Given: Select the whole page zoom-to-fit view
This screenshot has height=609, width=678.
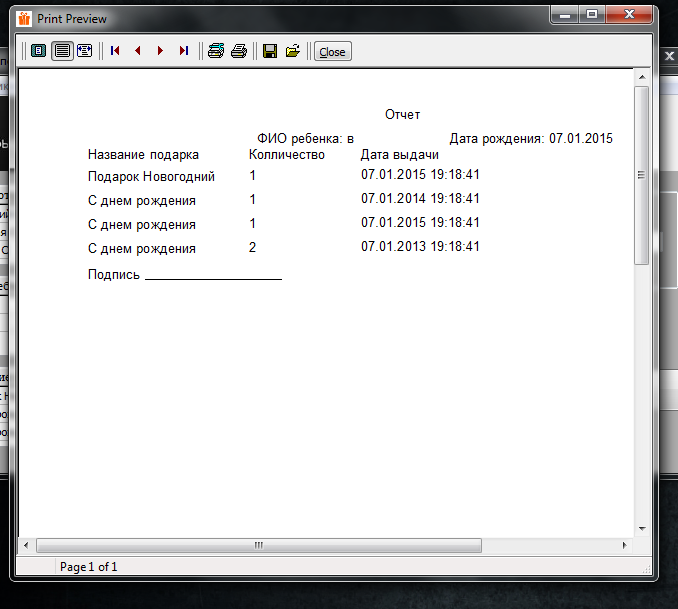Looking at the screenshot, I should 38,51.
